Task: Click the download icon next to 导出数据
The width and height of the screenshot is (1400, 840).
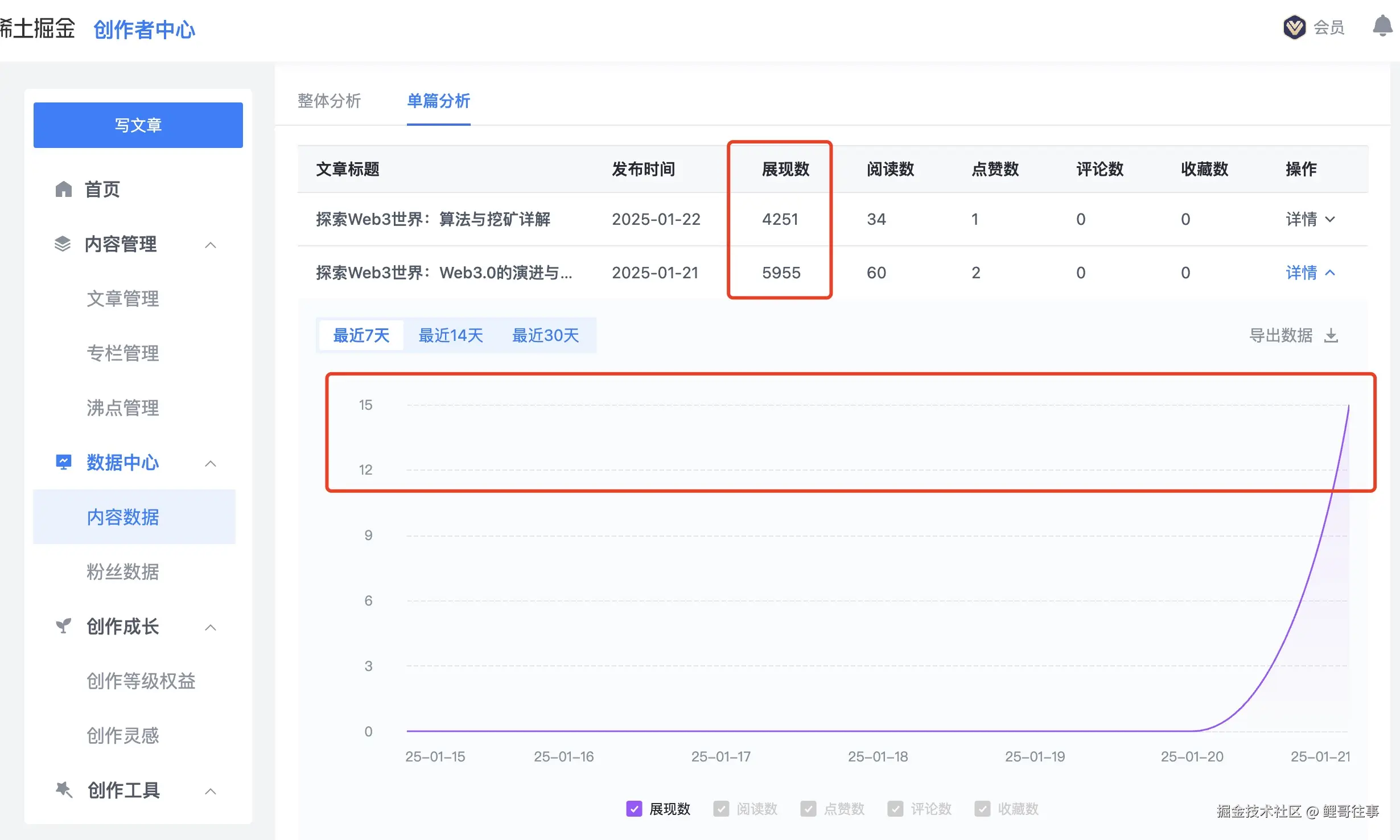Action: pyautogui.click(x=1331, y=336)
